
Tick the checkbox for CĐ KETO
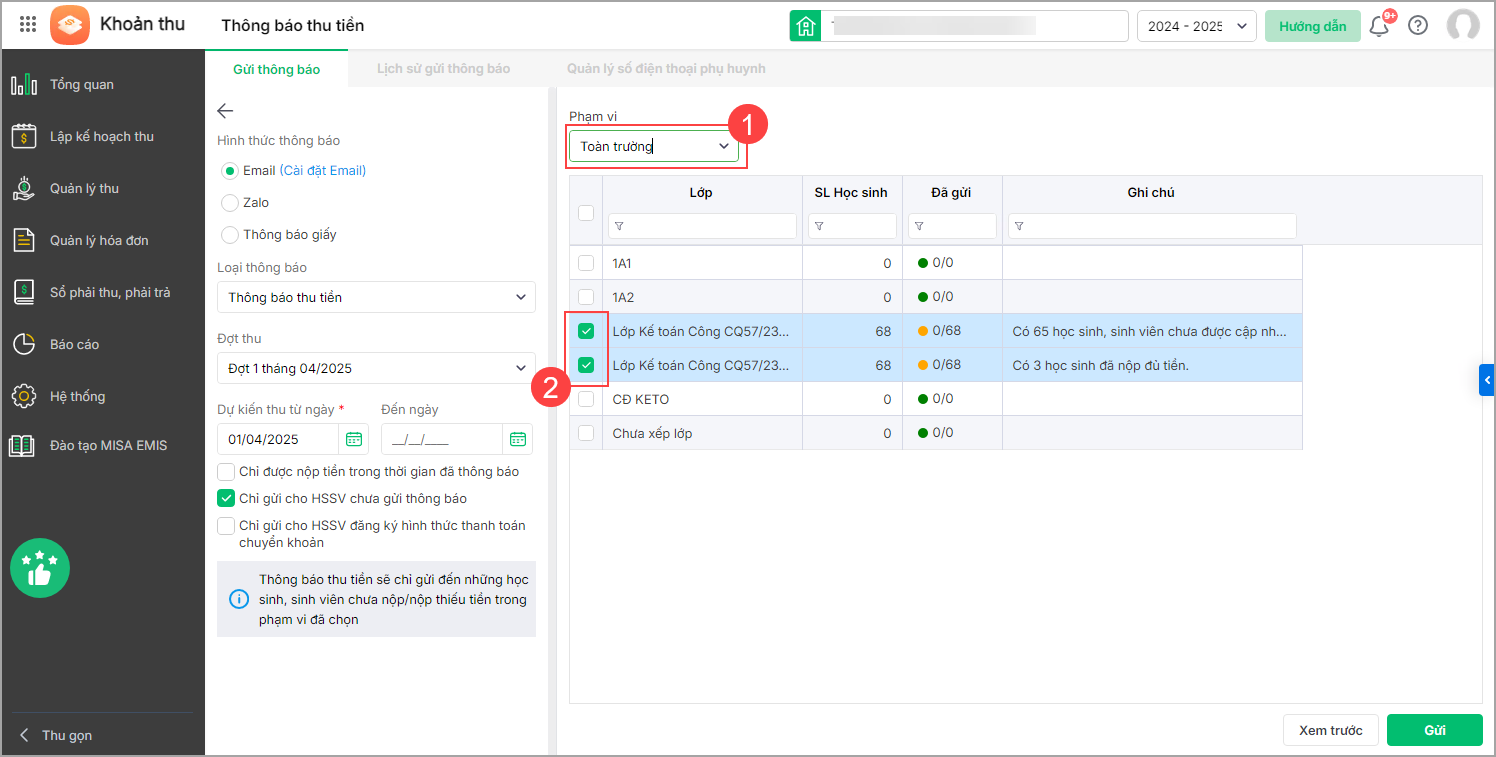(586, 399)
